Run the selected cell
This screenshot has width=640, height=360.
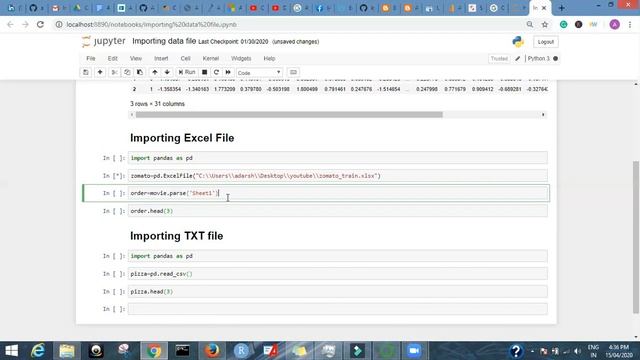tap(187, 72)
